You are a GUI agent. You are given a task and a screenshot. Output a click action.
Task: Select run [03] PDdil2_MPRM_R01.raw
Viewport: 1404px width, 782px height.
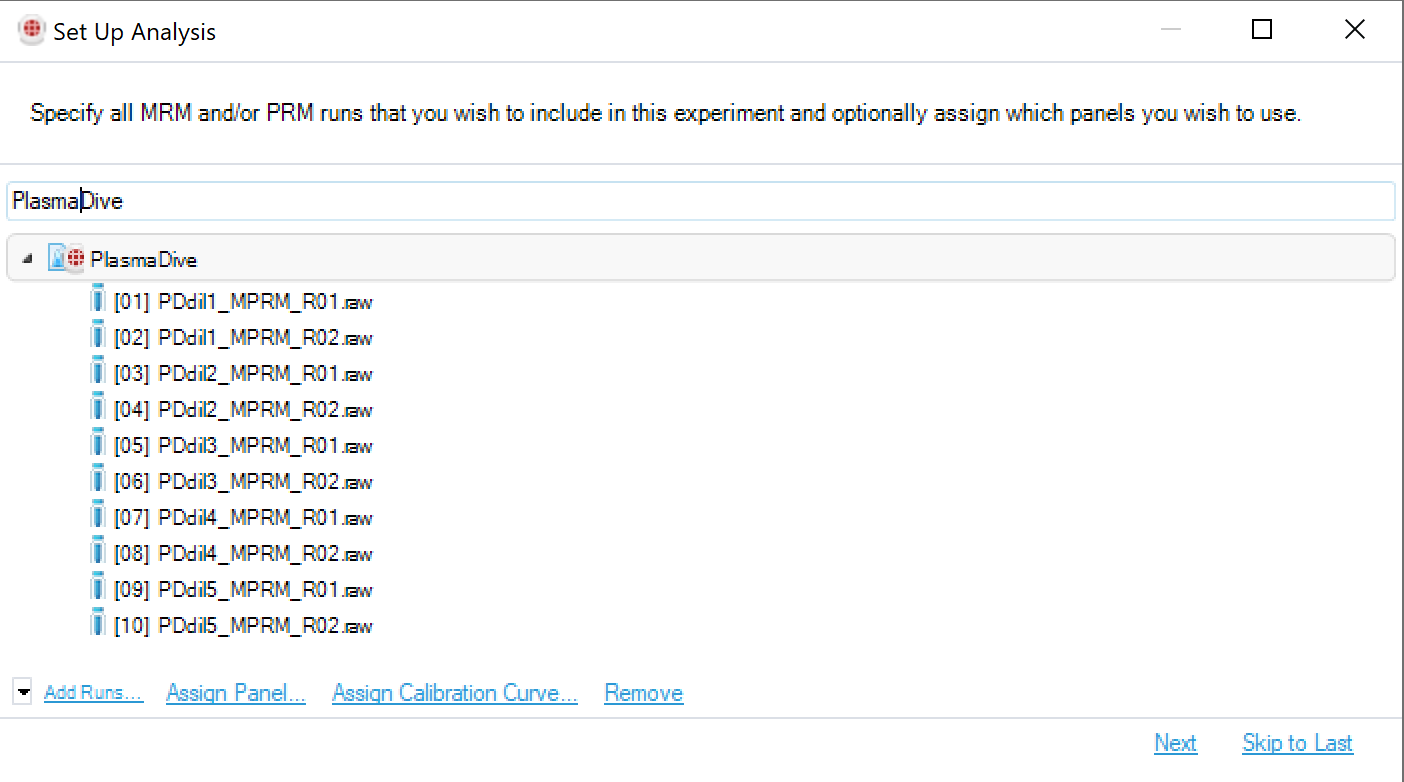[243, 374]
